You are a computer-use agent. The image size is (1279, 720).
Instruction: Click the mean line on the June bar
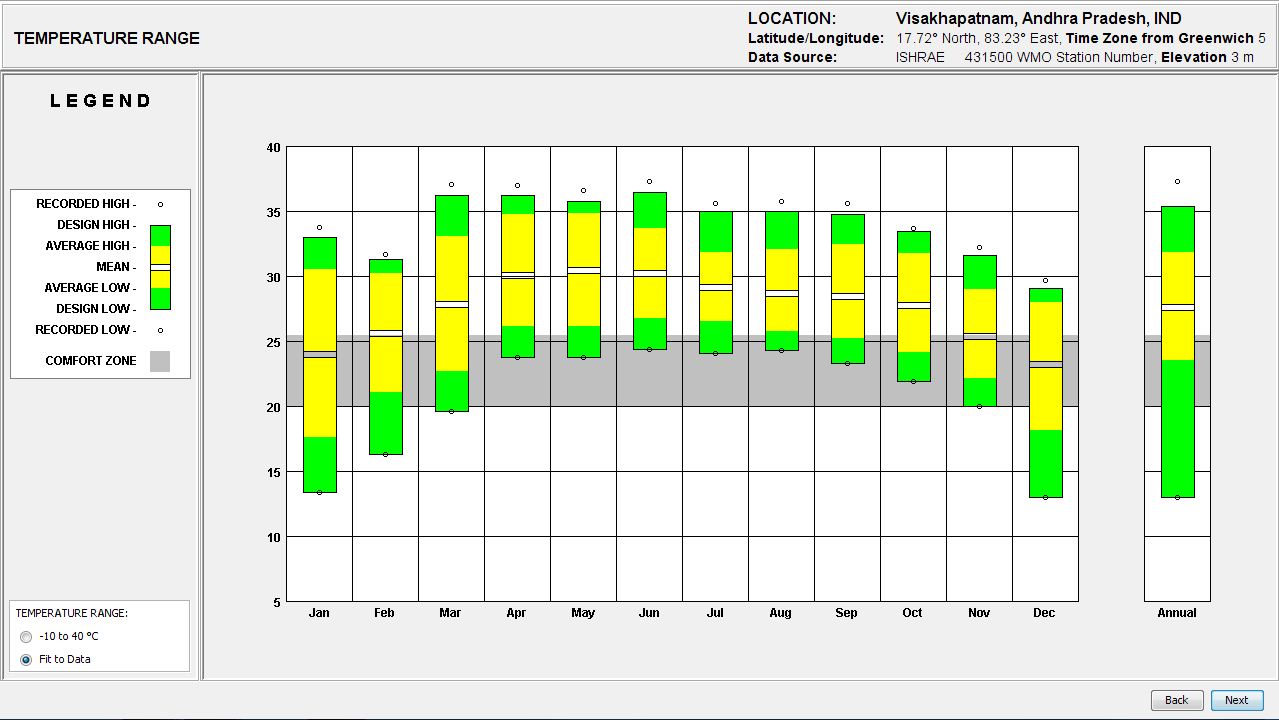650,272
